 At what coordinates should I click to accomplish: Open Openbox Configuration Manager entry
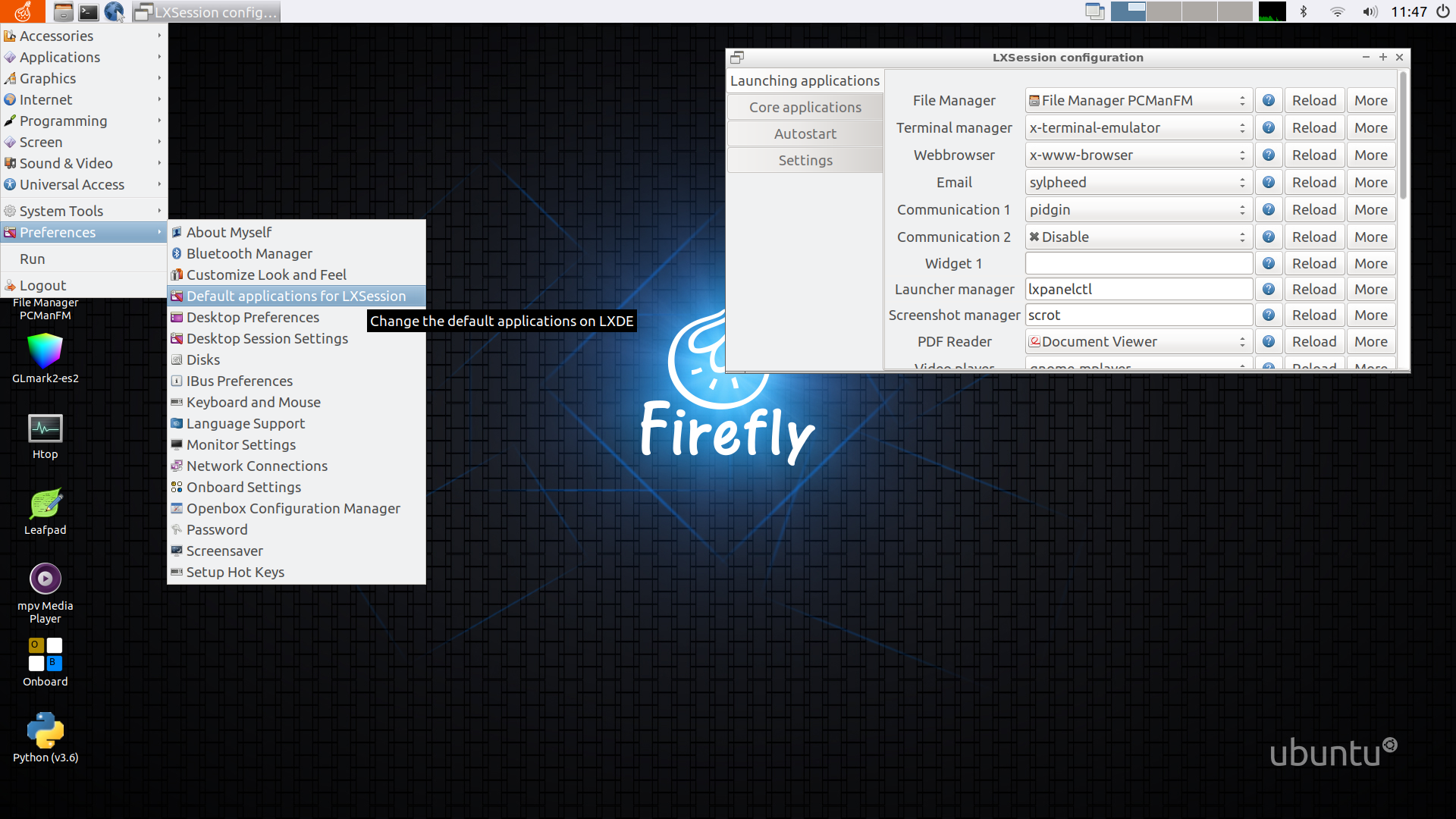coord(296,508)
